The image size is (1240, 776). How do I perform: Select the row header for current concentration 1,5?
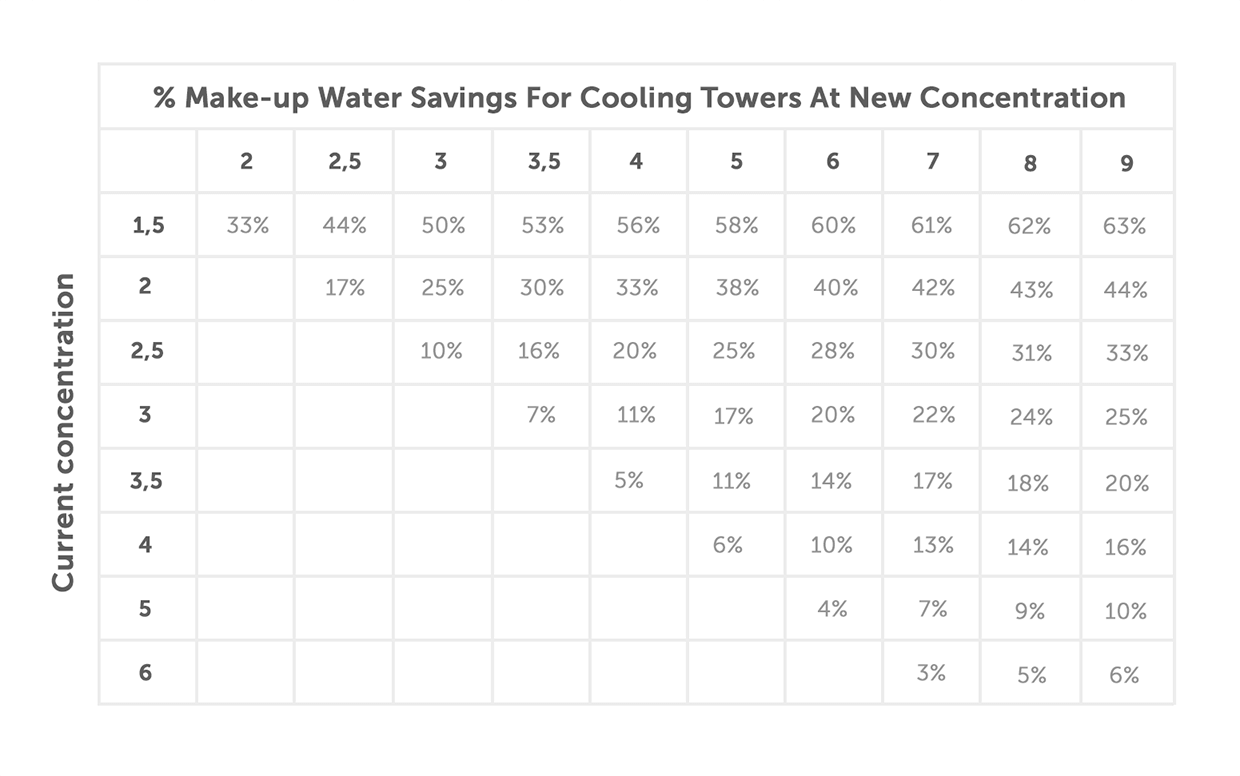pos(147,225)
